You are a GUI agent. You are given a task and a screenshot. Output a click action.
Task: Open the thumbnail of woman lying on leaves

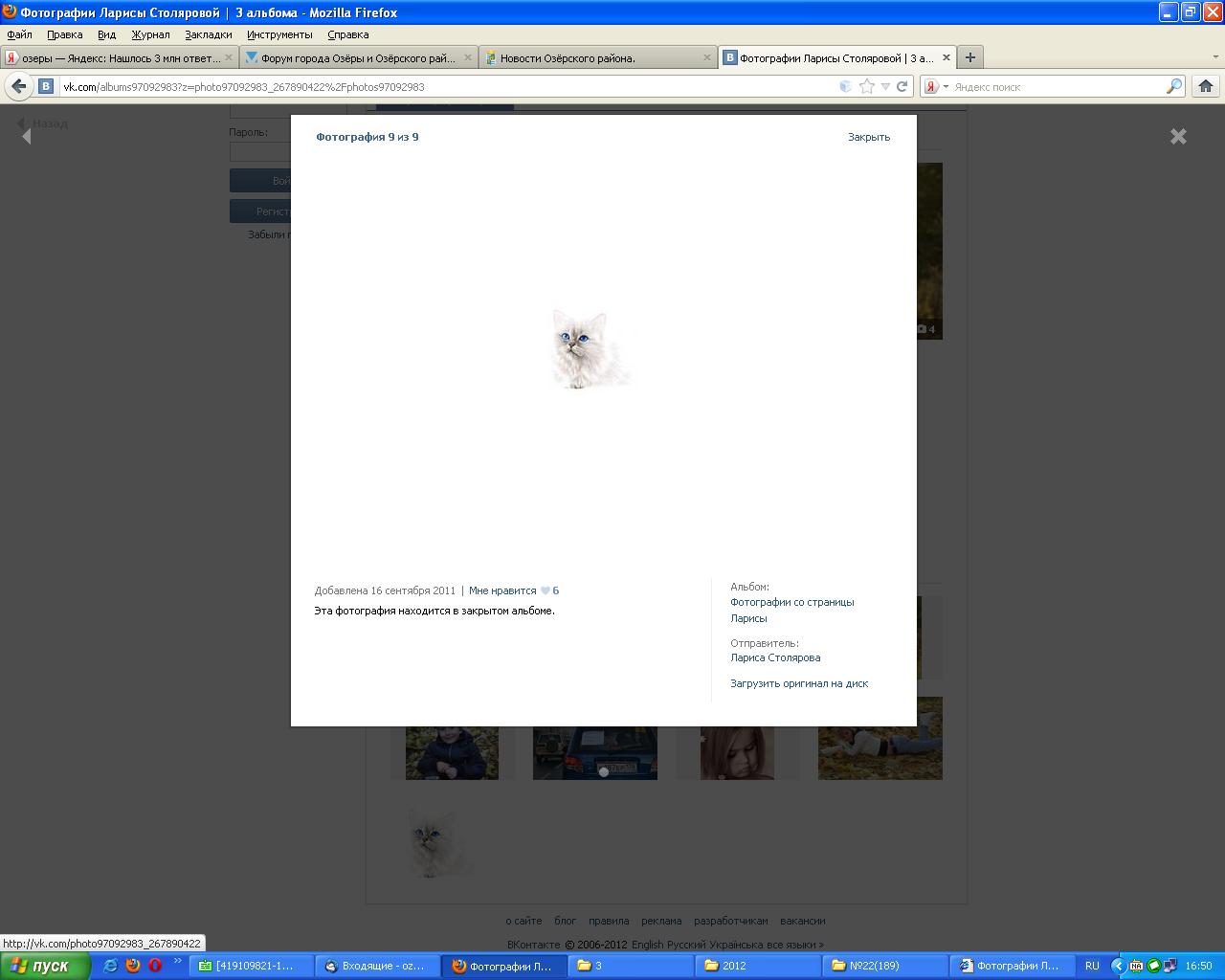click(x=880, y=739)
